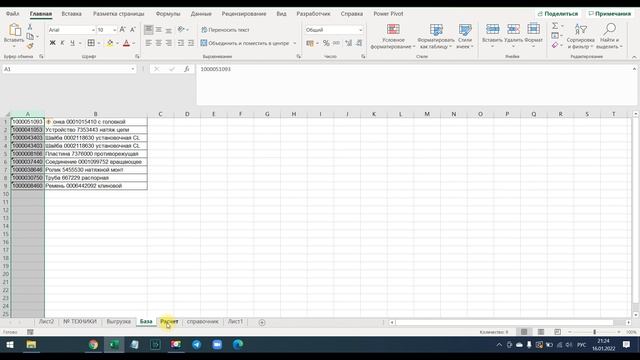Viewport: 640px width, 360px height.
Task: Expand Merge and Center dropdown arrow
Action: pyautogui.click(x=295, y=43)
